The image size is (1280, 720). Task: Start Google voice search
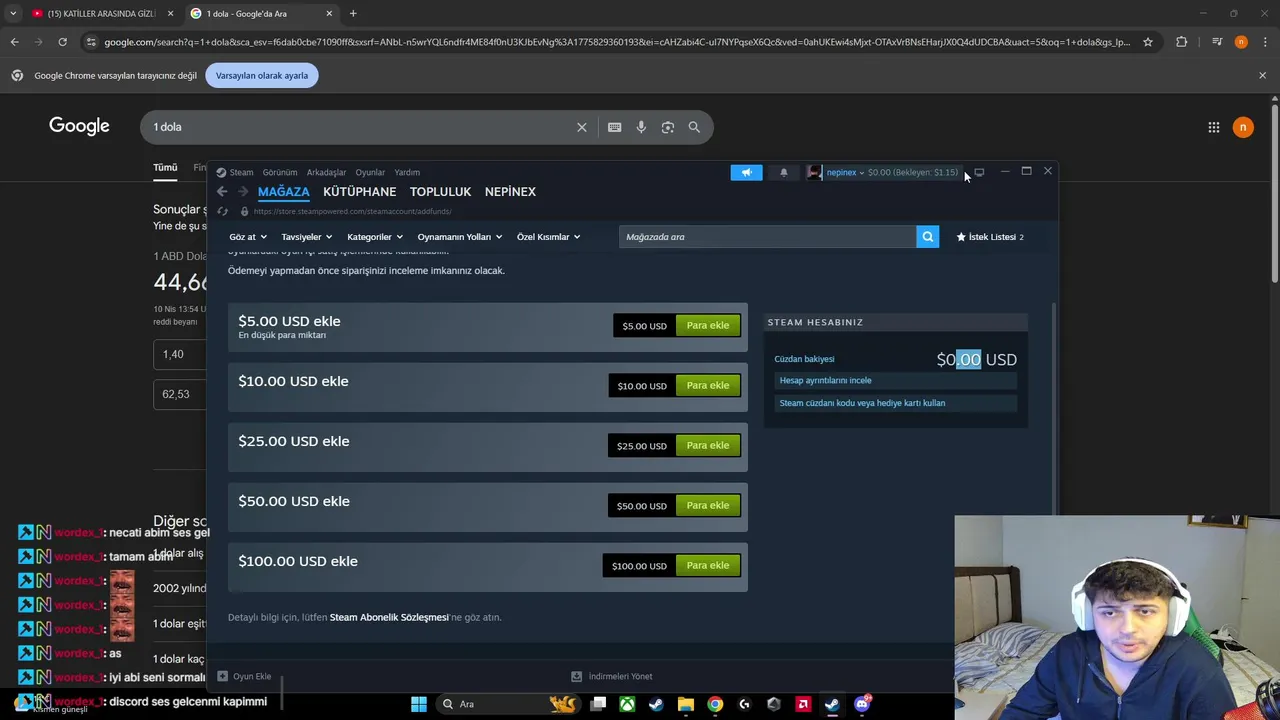tap(641, 127)
